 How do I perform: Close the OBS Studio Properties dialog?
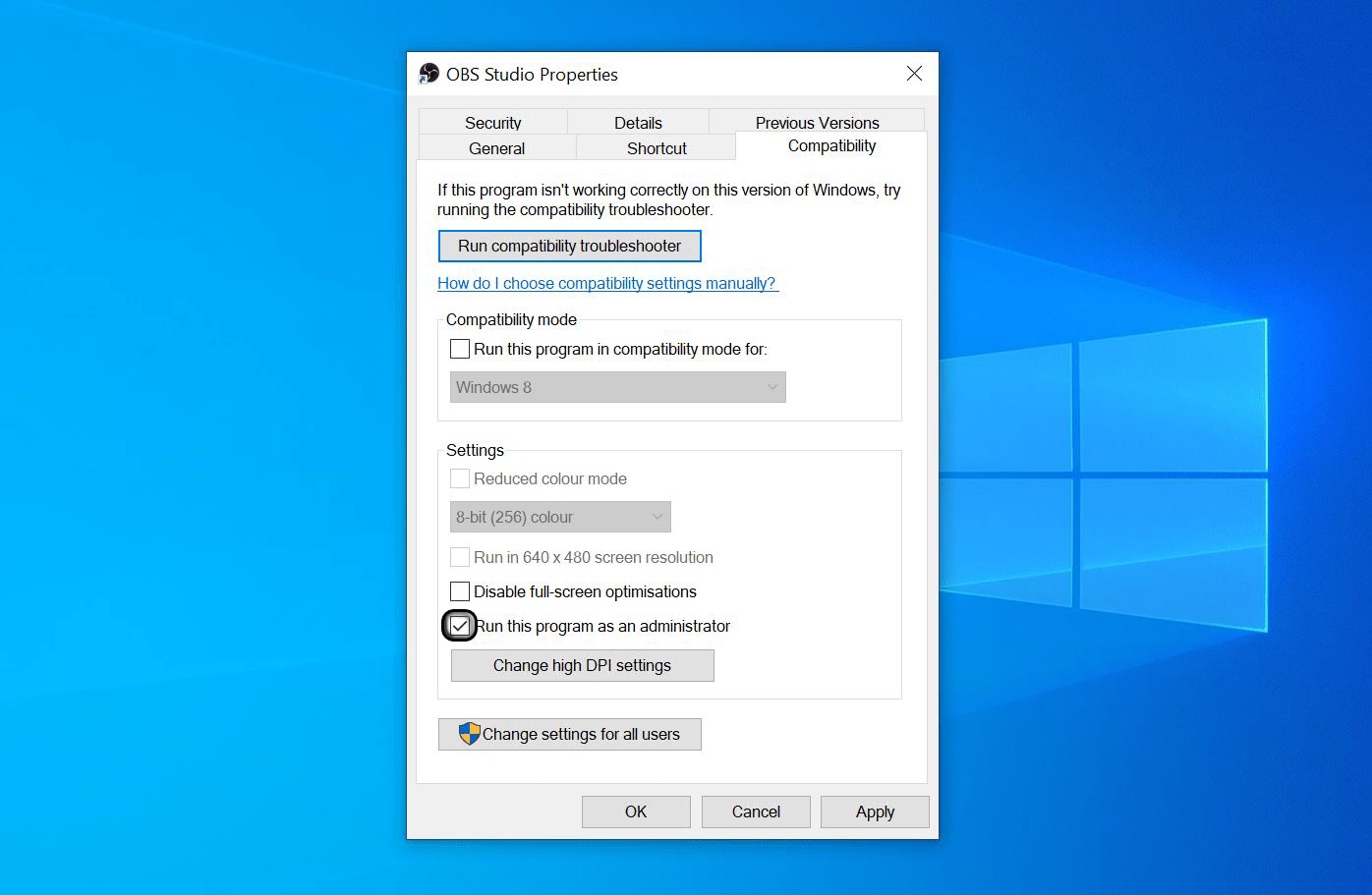[914, 74]
